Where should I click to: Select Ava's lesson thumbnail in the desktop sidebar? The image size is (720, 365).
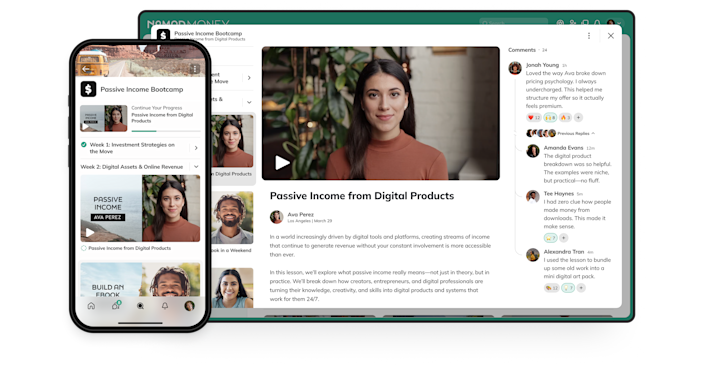[232, 141]
